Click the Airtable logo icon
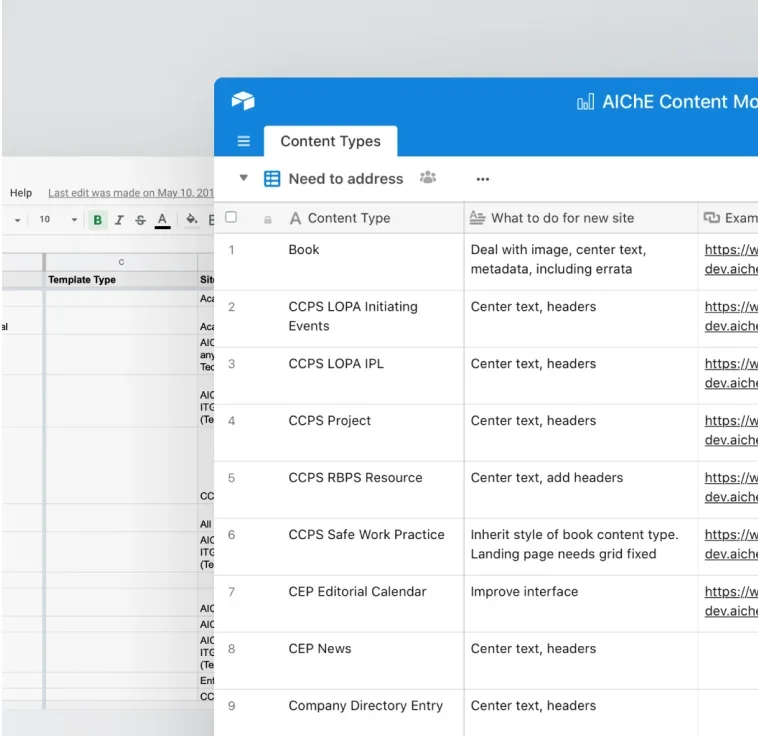758x736 pixels. tap(243, 101)
